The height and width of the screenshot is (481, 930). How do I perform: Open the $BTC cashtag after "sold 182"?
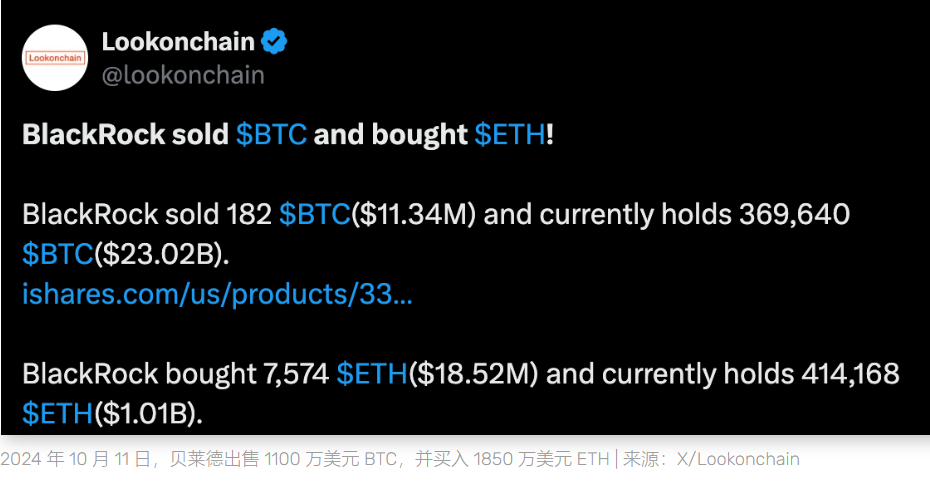point(314,215)
